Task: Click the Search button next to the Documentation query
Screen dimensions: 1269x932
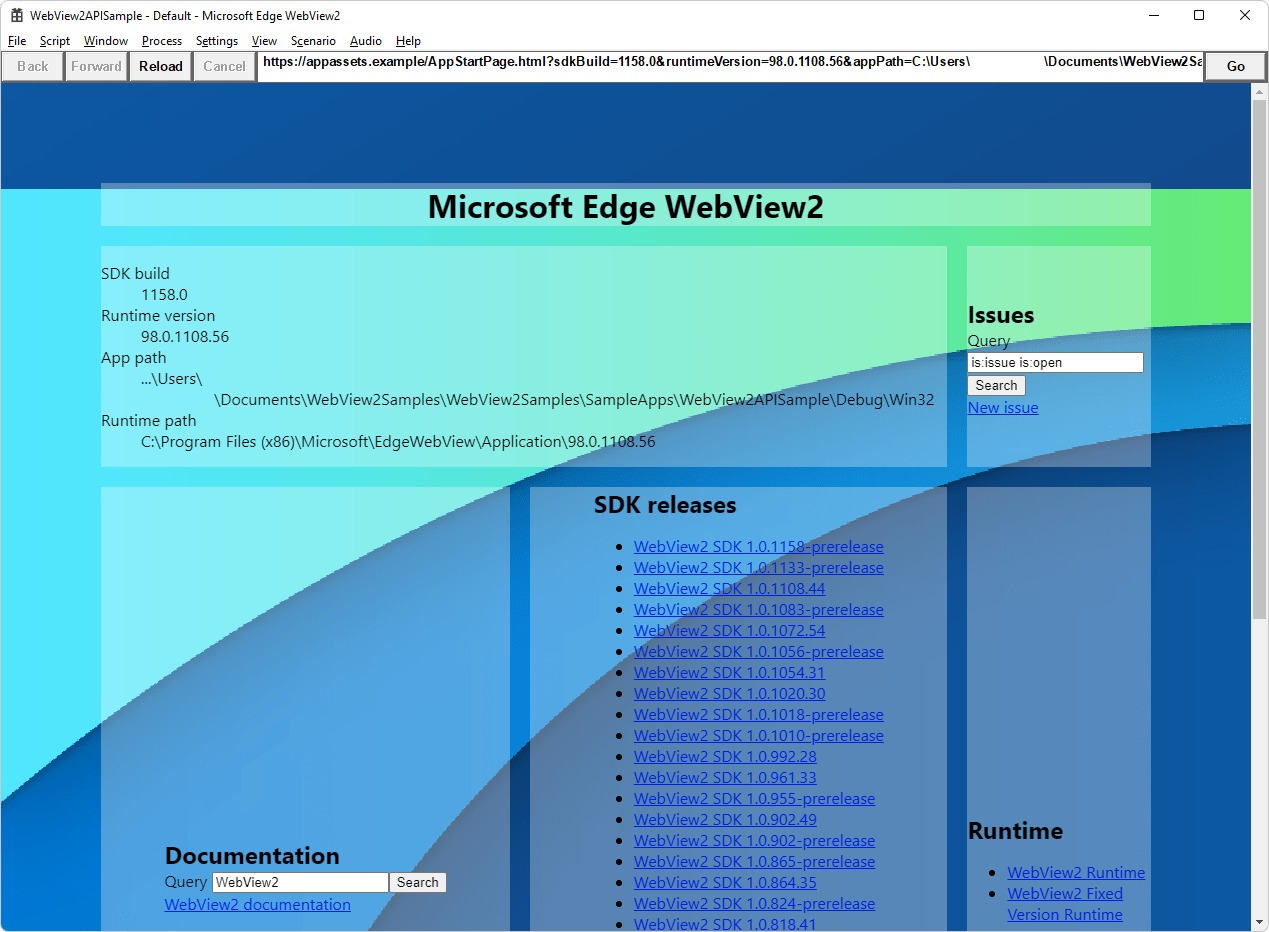Action: [x=417, y=882]
